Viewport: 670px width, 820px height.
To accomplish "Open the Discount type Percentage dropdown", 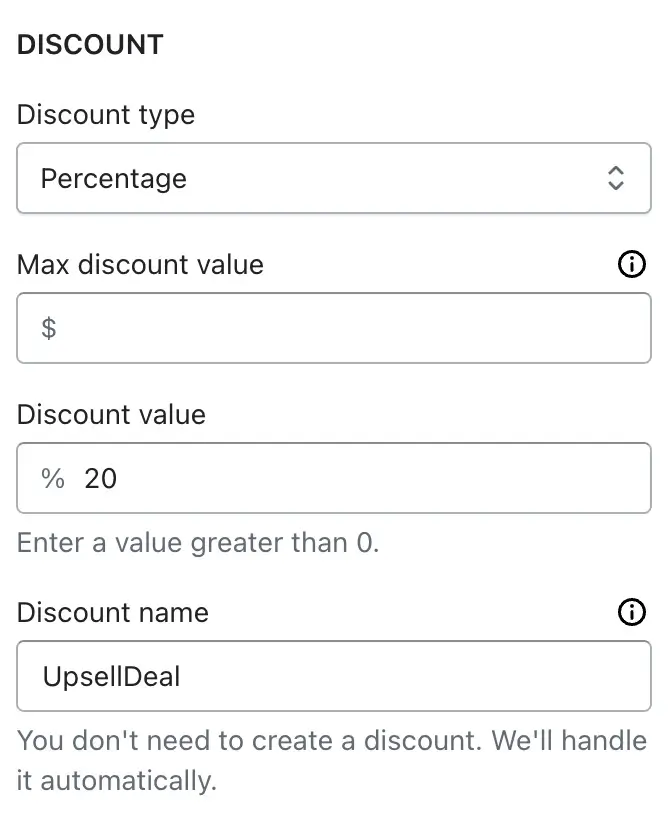I will coord(334,178).
